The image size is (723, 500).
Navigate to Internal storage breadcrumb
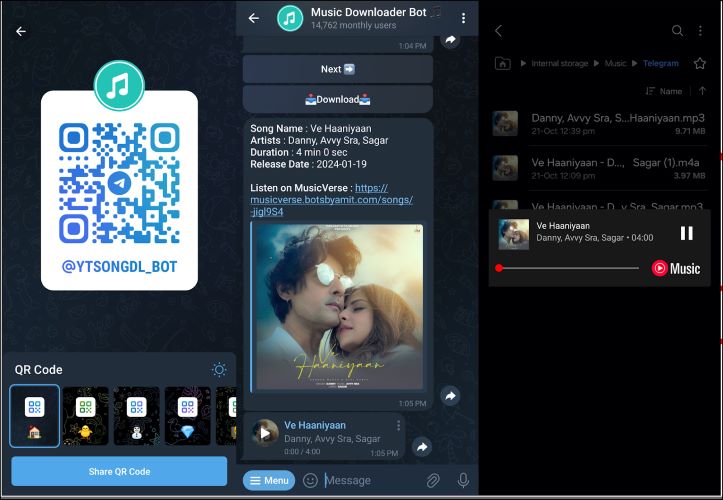[x=559, y=63]
